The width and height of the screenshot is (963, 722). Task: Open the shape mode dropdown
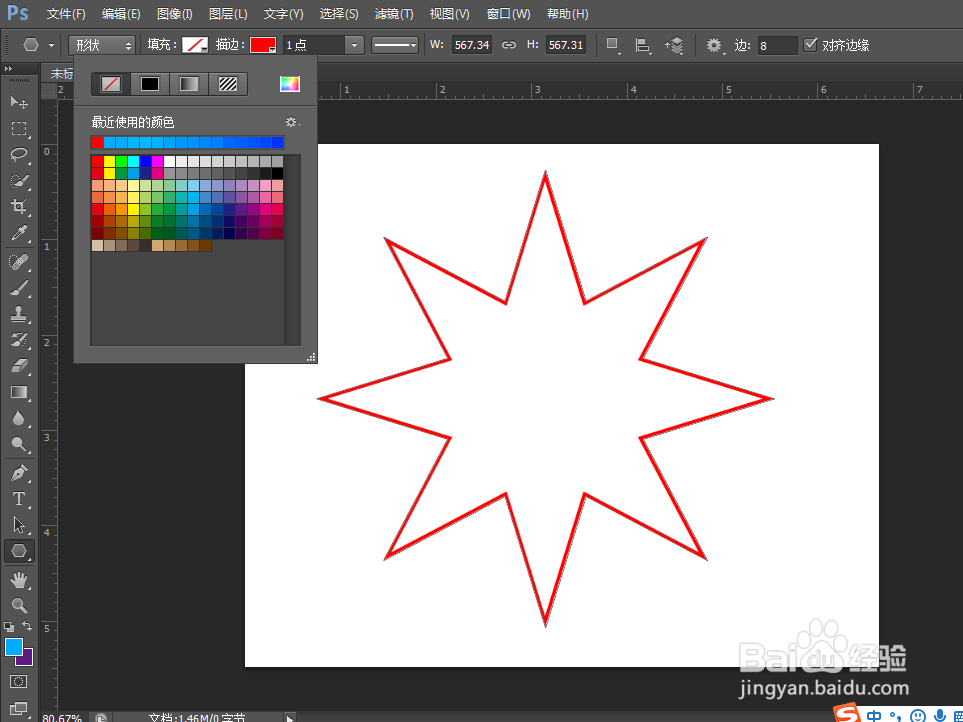click(102, 45)
